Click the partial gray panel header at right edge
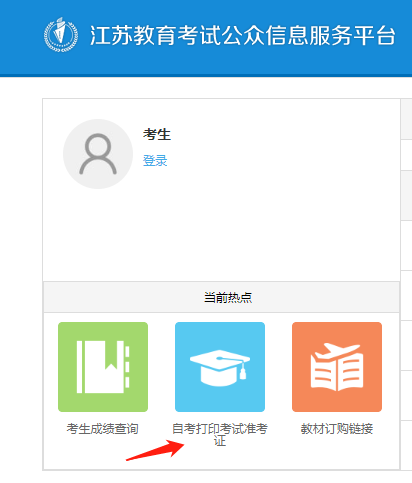Viewport: 412px width, 483px height. [x=406, y=119]
